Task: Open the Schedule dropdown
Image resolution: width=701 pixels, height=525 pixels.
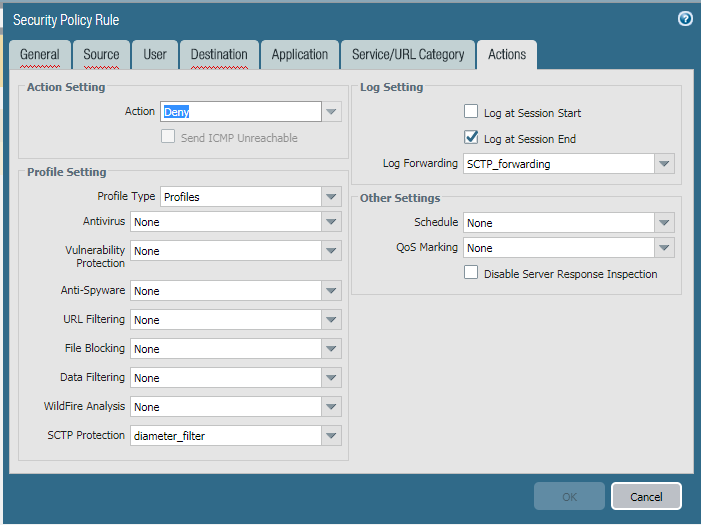Action: click(x=664, y=223)
